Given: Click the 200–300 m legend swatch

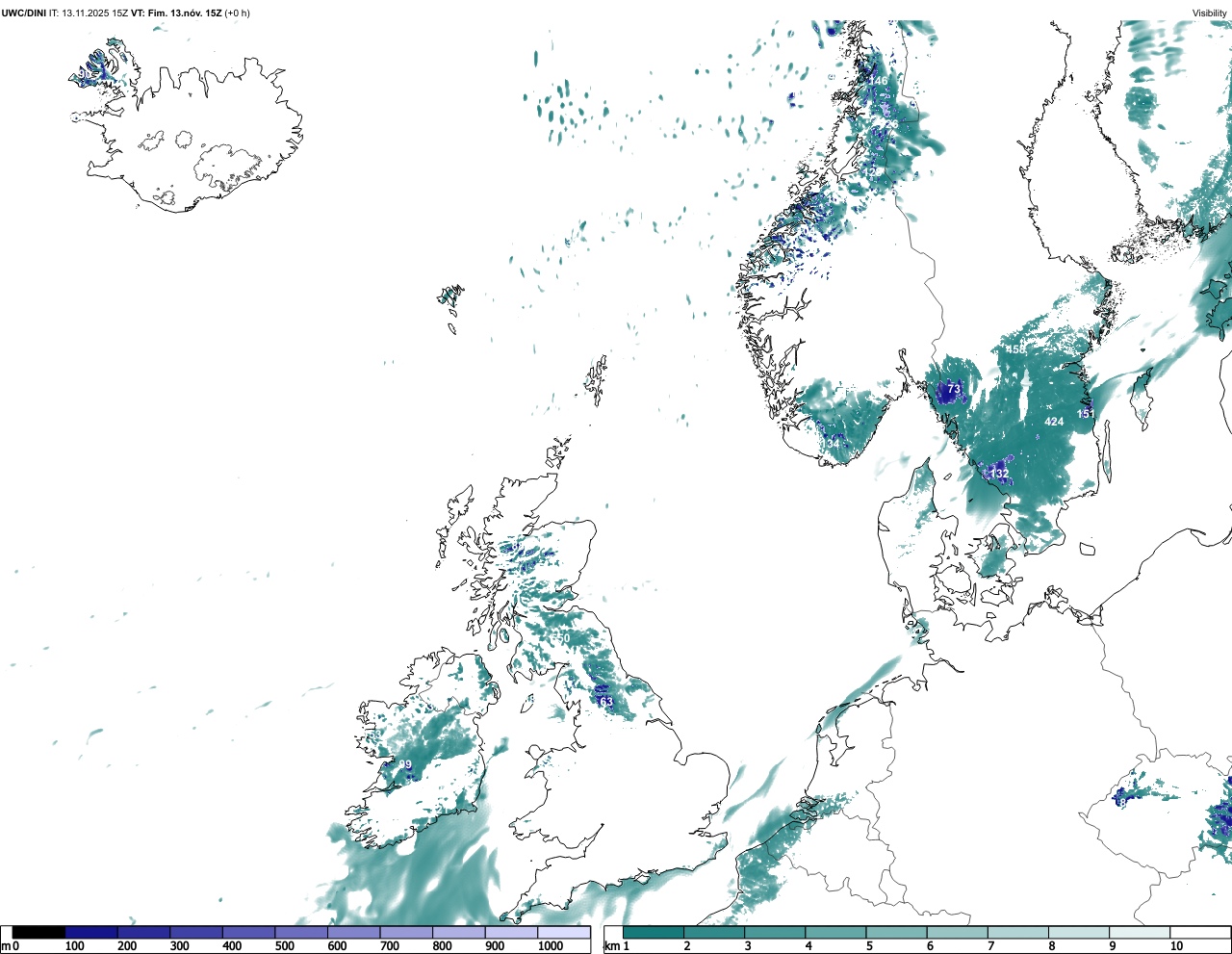Looking at the screenshot, I should tap(143, 932).
